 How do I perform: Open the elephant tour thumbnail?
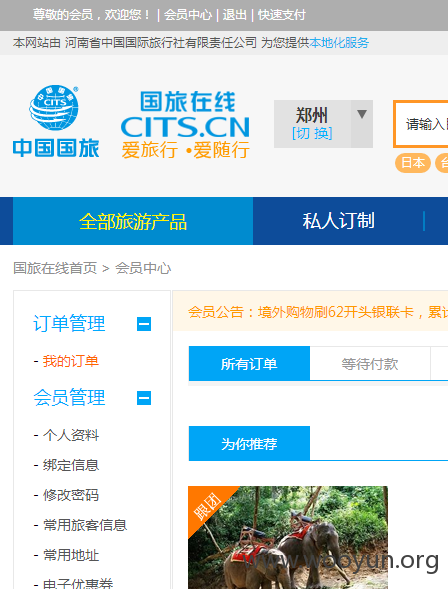(x=288, y=537)
